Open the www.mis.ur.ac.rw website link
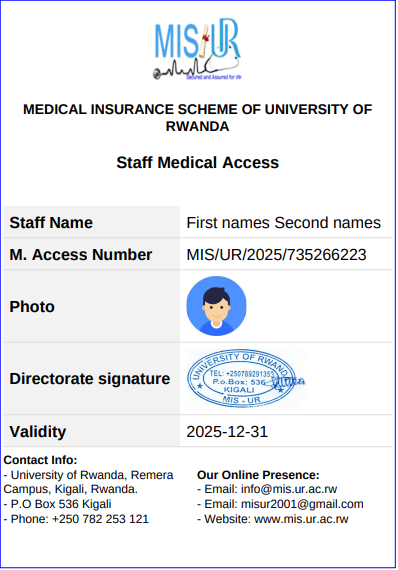 [301, 519]
